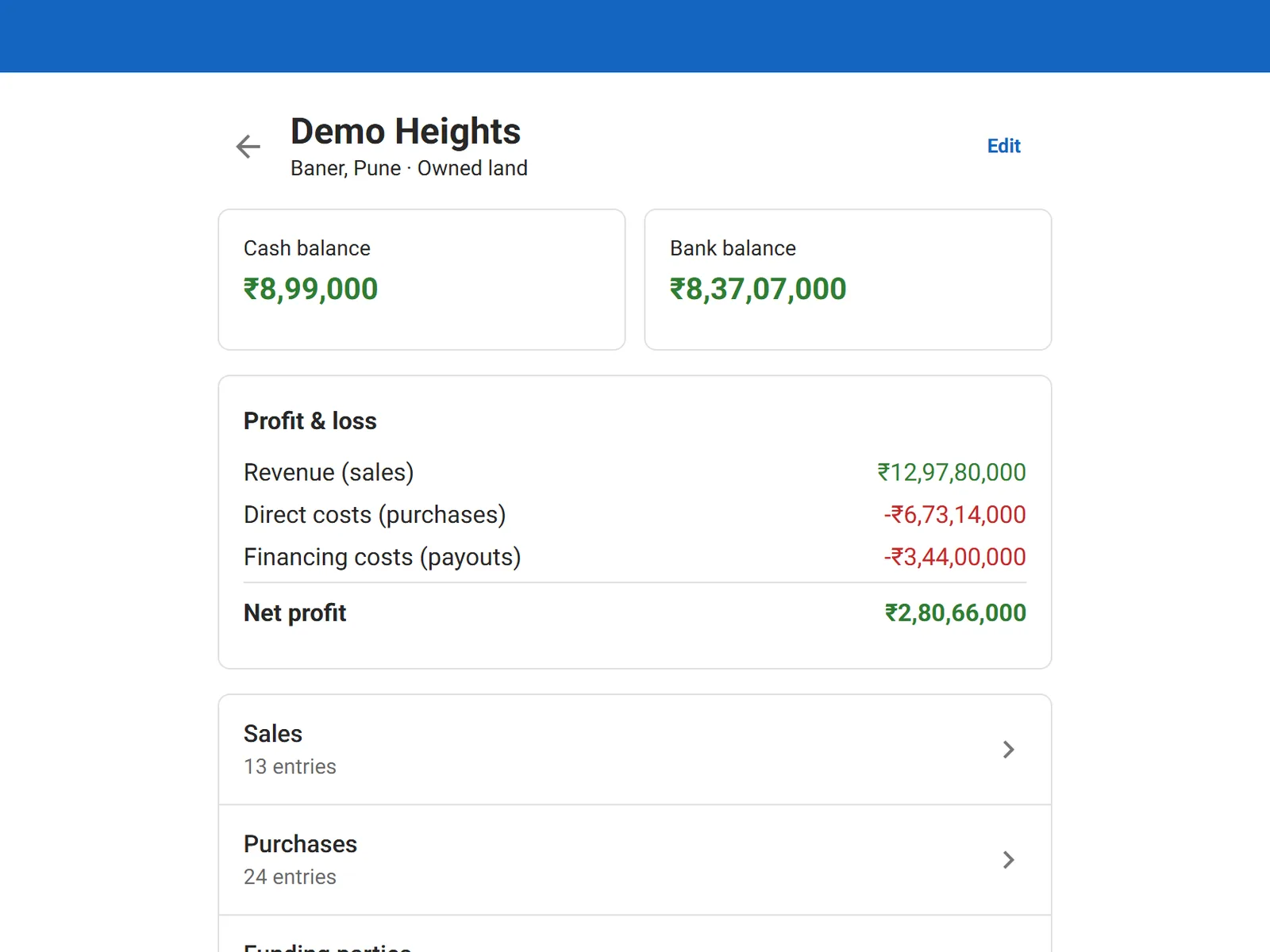Select the Cash balance card

421,279
